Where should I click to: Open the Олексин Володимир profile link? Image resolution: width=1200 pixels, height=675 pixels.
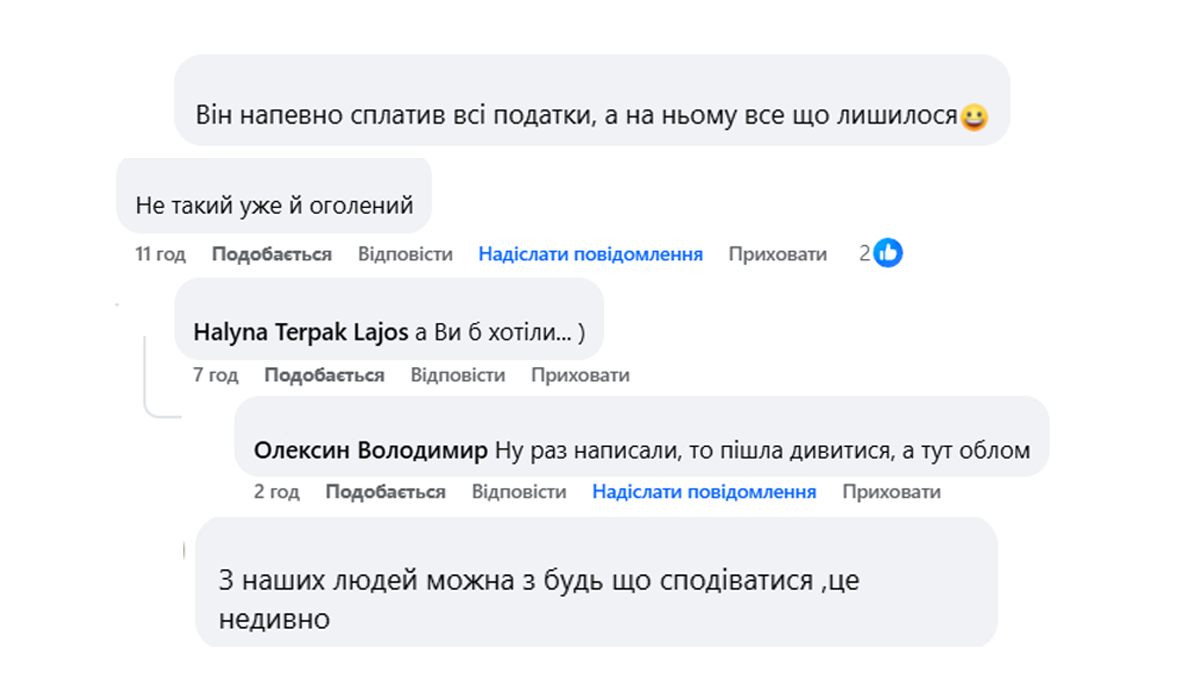coord(371,451)
